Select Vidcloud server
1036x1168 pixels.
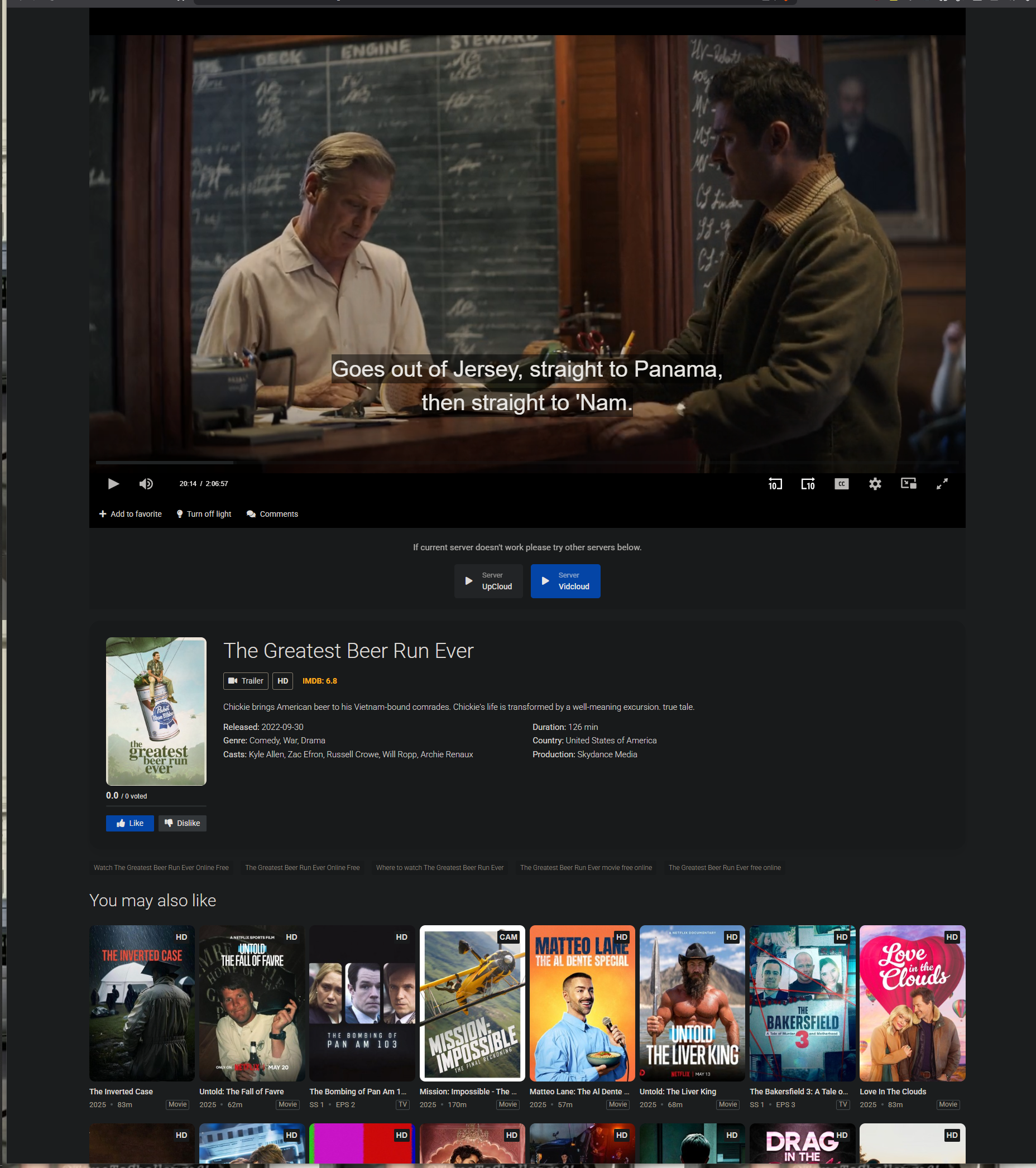tap(565, 581)
